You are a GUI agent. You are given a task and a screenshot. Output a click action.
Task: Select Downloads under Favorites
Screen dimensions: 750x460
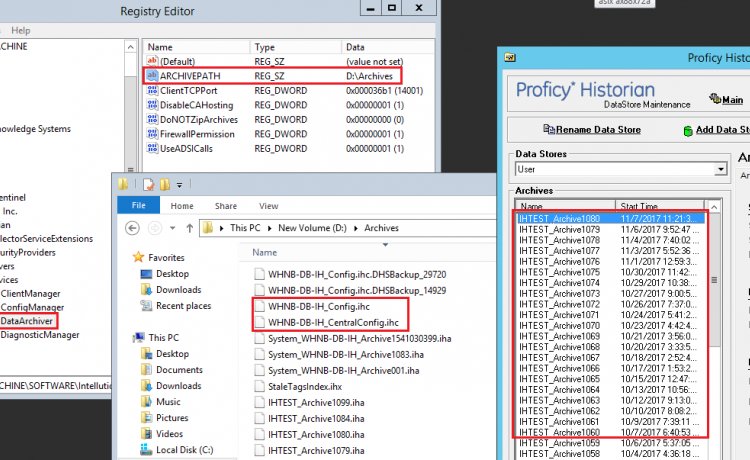pos(178,290)
